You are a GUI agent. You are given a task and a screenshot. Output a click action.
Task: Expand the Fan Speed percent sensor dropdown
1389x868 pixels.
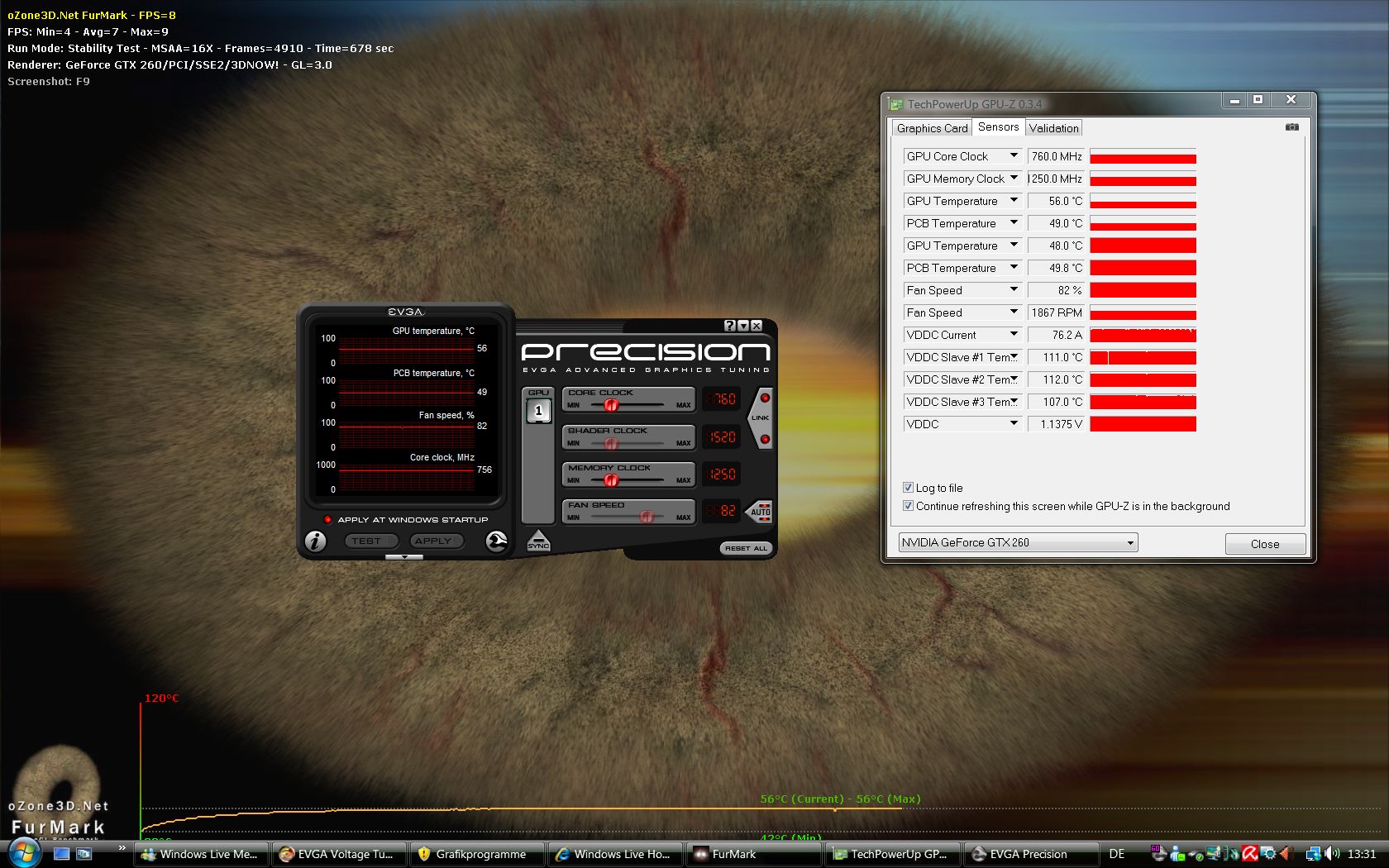click(1014, 289)
